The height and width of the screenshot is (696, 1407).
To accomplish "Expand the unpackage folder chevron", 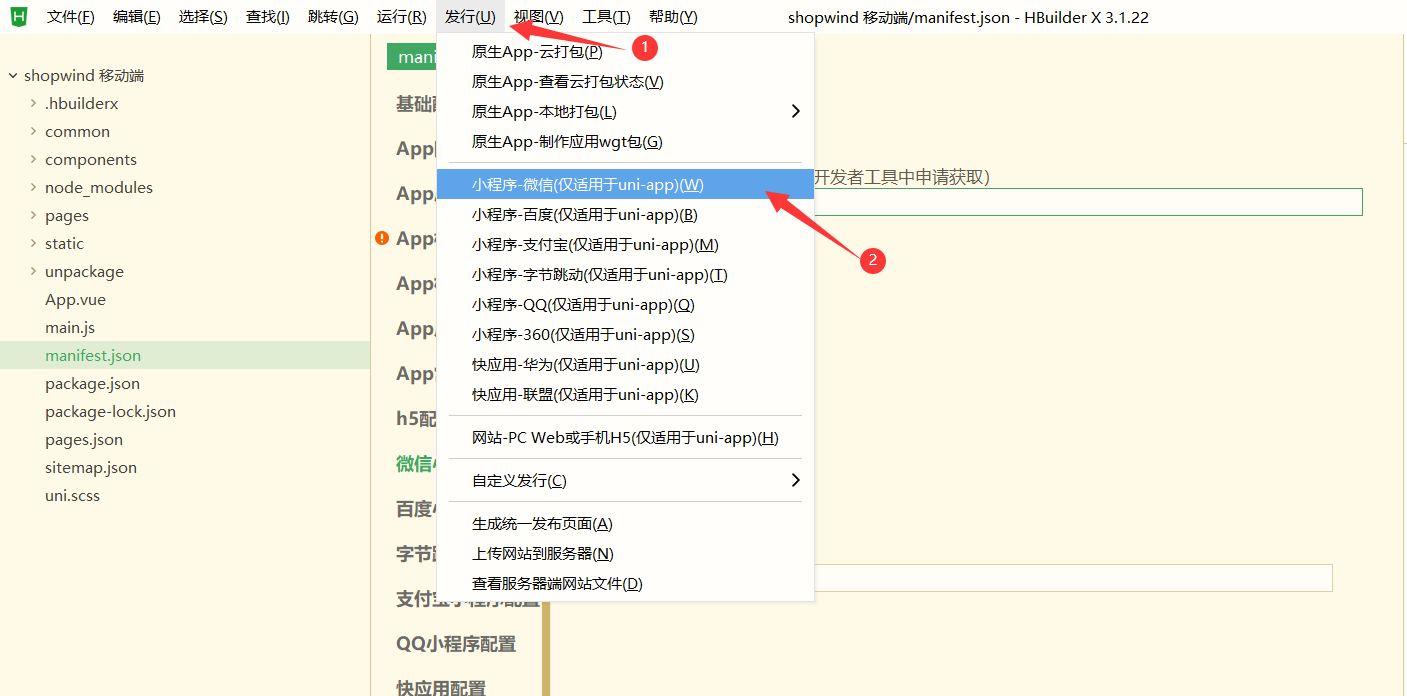I will tap(34, 272).
